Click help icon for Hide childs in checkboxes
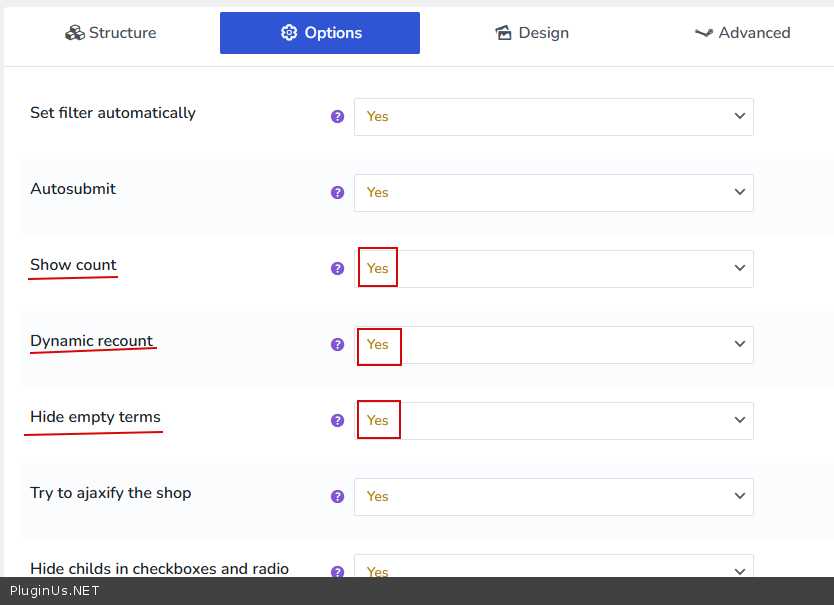Image resolution: width=834 pixels, height=605 pixels. coord(337,571)
